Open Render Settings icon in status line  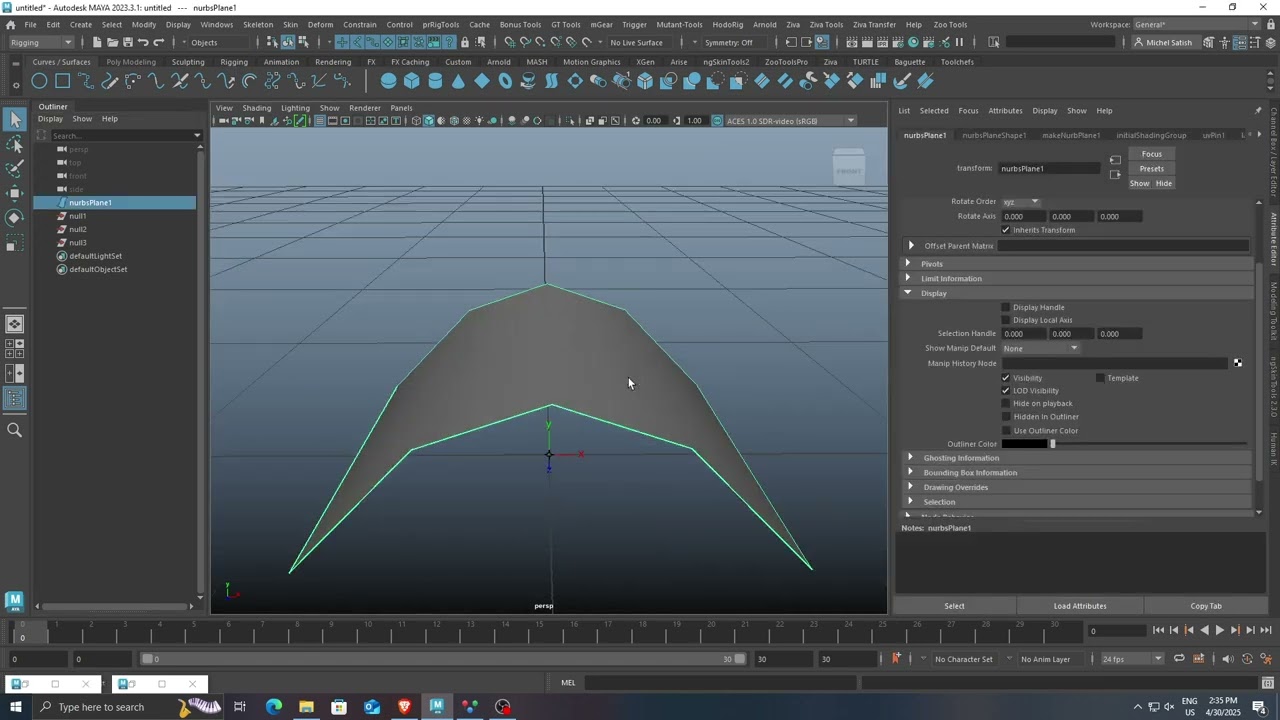point(898,42)
